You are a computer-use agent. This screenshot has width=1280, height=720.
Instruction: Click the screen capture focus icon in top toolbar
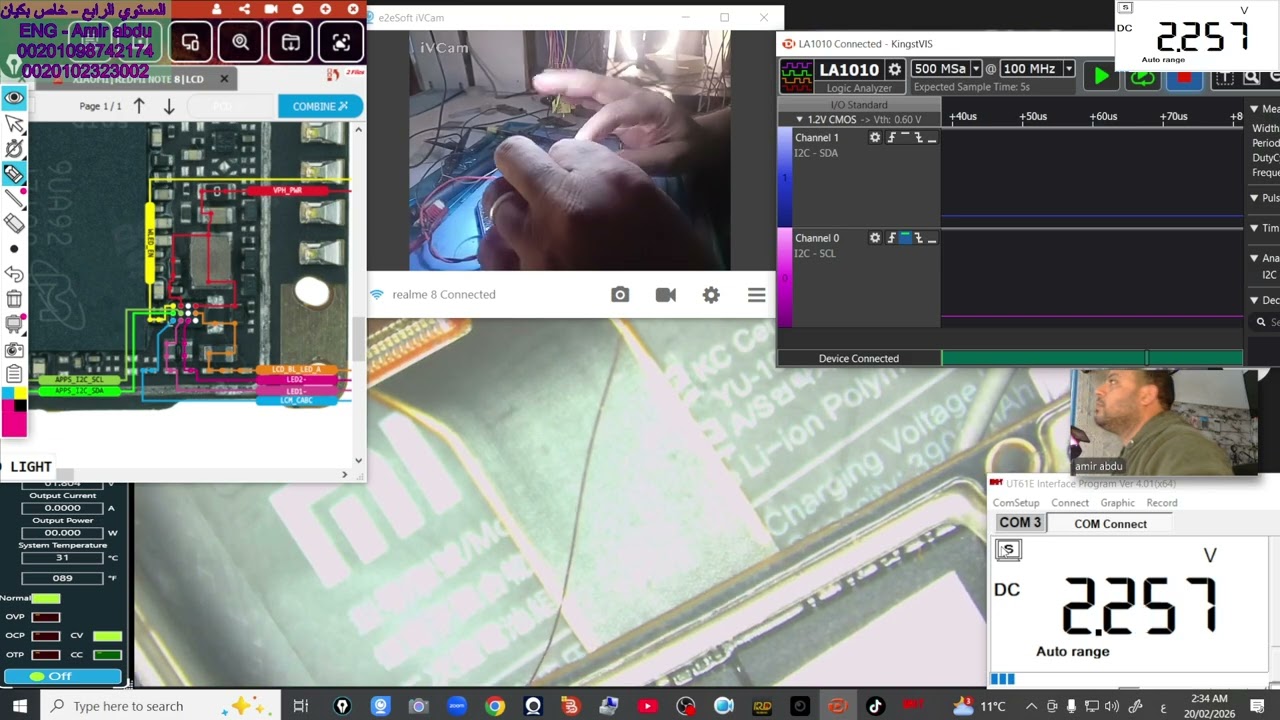pyautogui.click(x=341, y=42)
